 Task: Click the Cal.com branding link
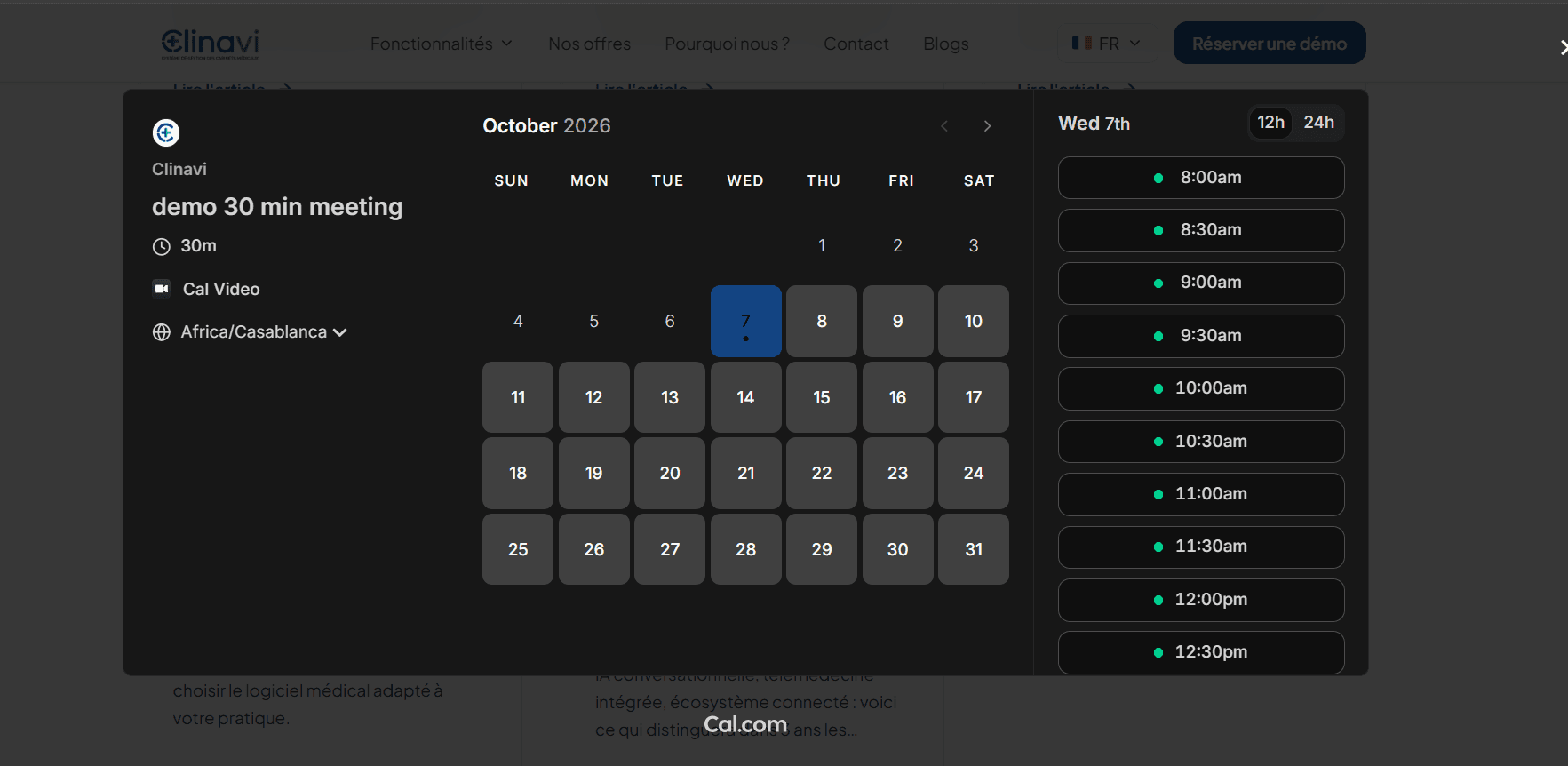click(745, 725)
